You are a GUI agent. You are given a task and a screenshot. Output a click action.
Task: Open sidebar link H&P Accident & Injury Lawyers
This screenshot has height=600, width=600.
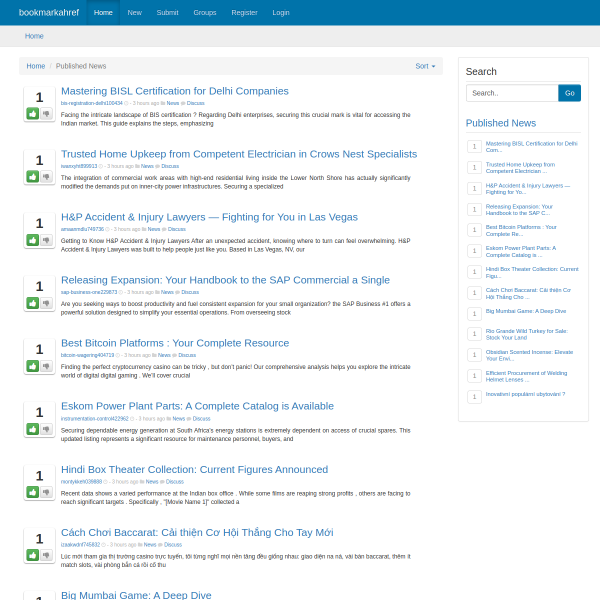point(528,189)
